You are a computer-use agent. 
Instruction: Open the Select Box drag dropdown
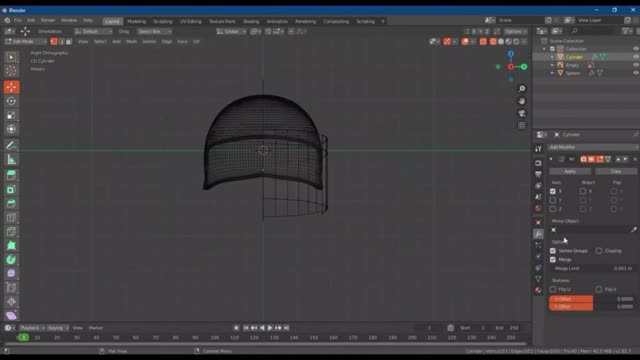(x=154, y=31)
